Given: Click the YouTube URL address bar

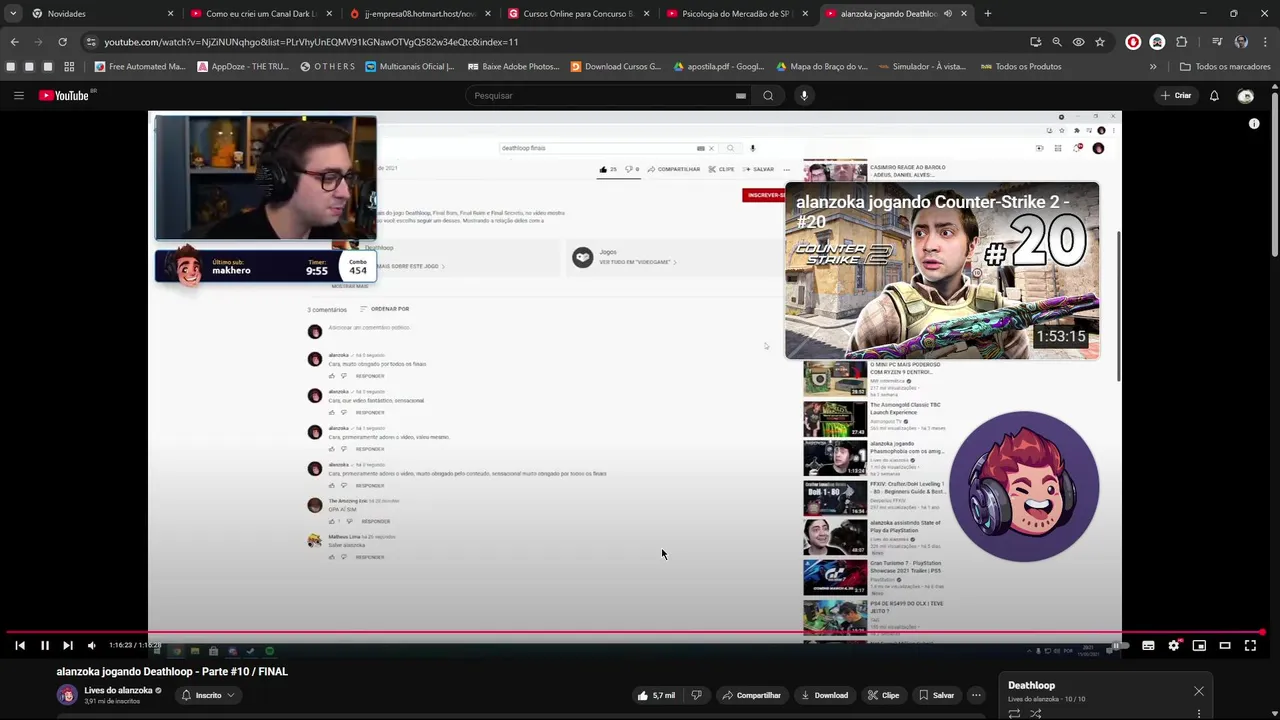Looking at the screenshot, I should coord(560,42).
